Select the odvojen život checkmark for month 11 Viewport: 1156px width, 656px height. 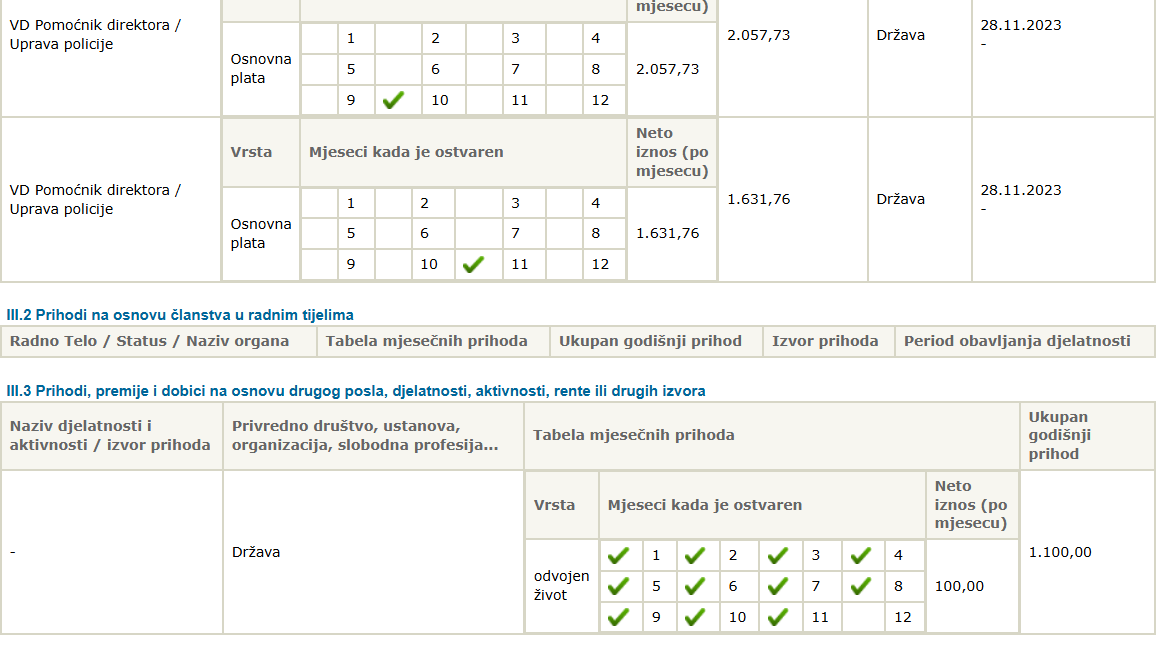click(x=777, y=617)
